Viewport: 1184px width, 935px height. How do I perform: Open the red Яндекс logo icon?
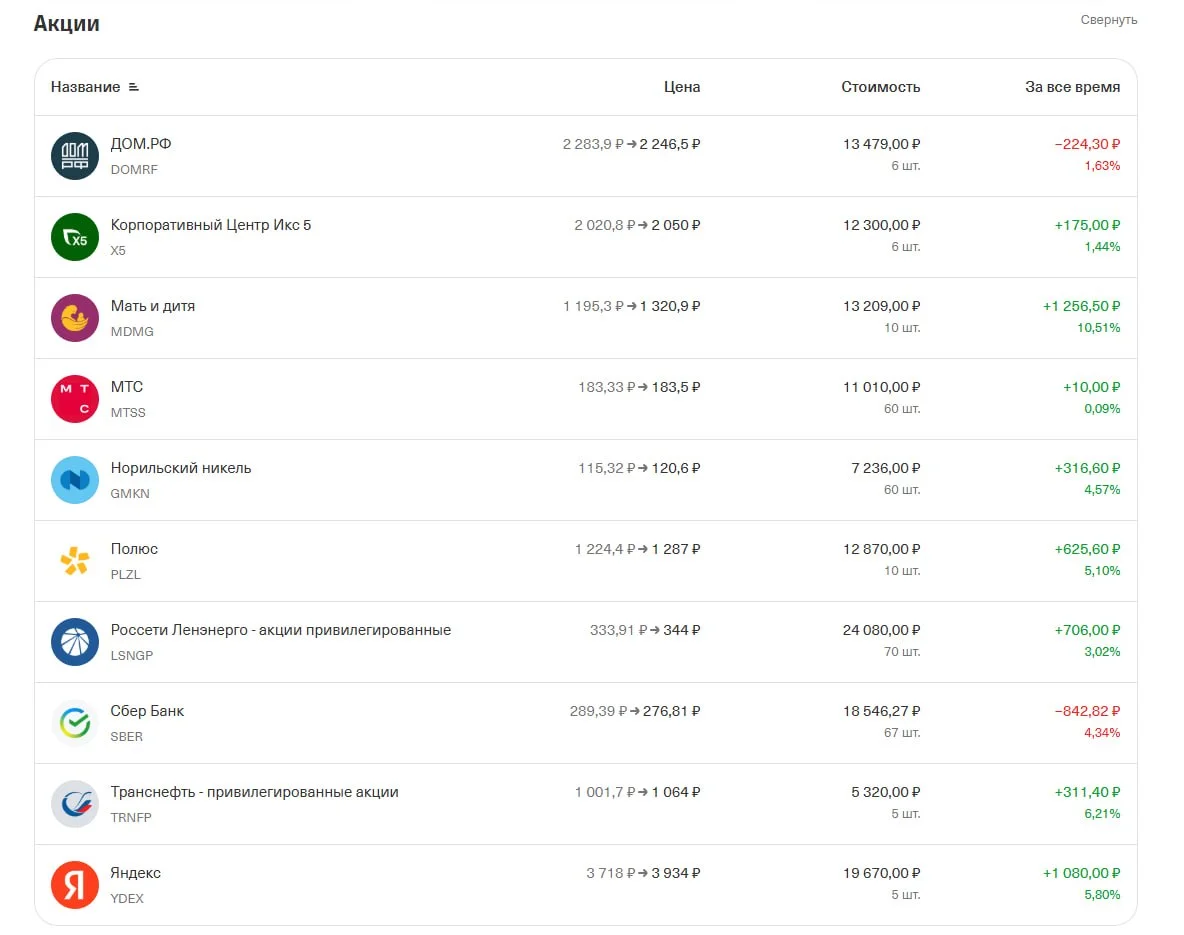coord(75,884)
